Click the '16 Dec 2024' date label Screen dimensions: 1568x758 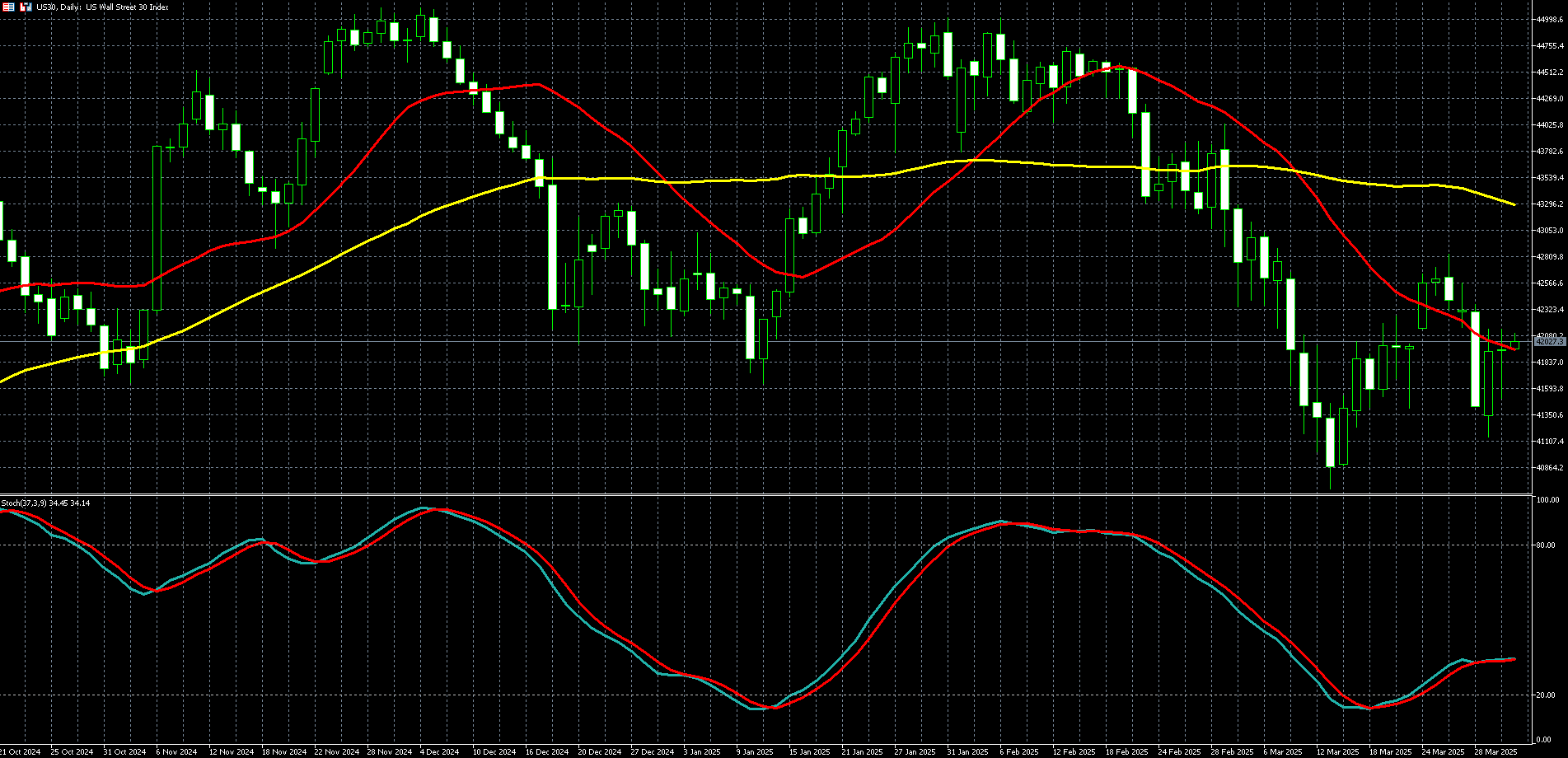point(547,752)
